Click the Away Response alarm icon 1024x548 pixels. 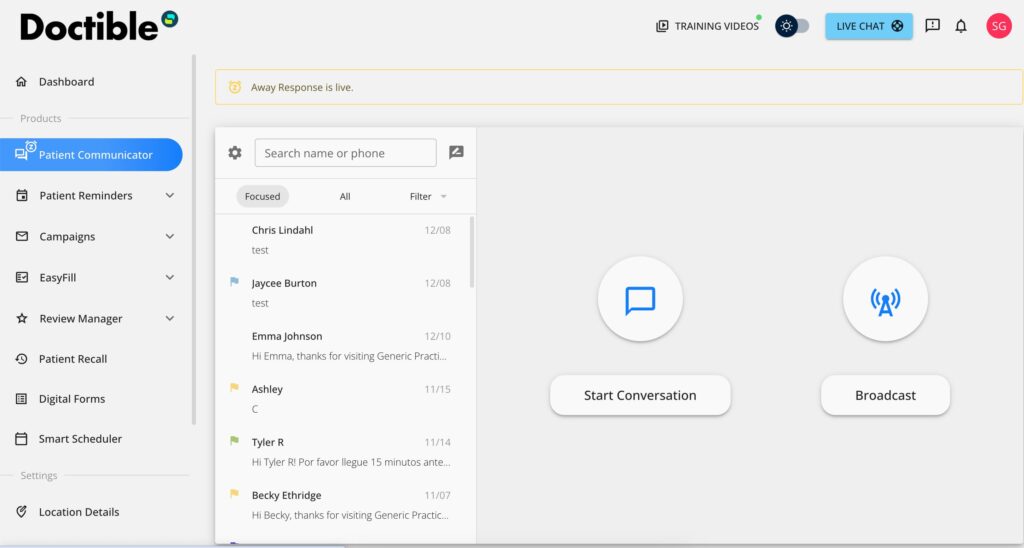[x=234, y=87]
